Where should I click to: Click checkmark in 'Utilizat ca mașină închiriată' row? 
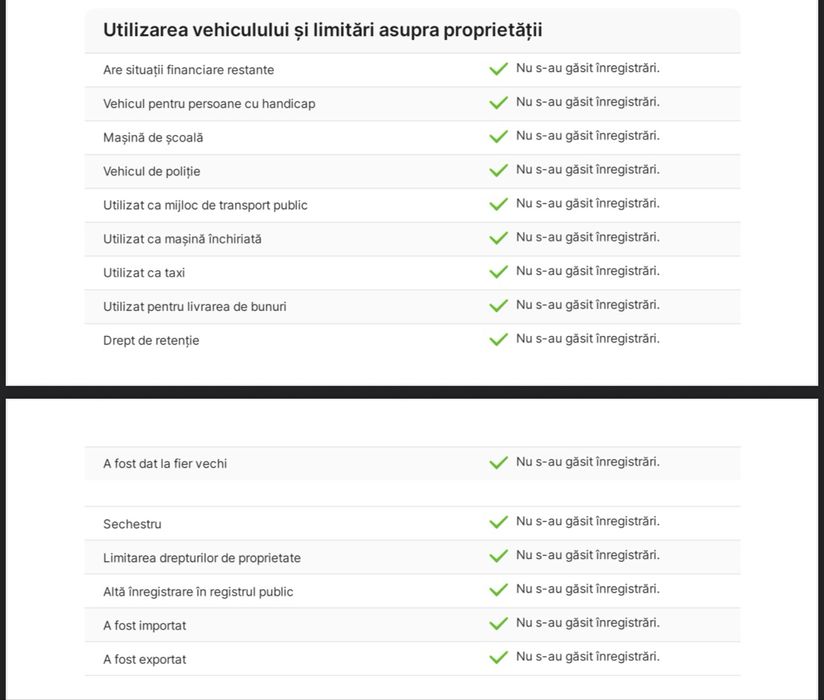tap(498, 238)
